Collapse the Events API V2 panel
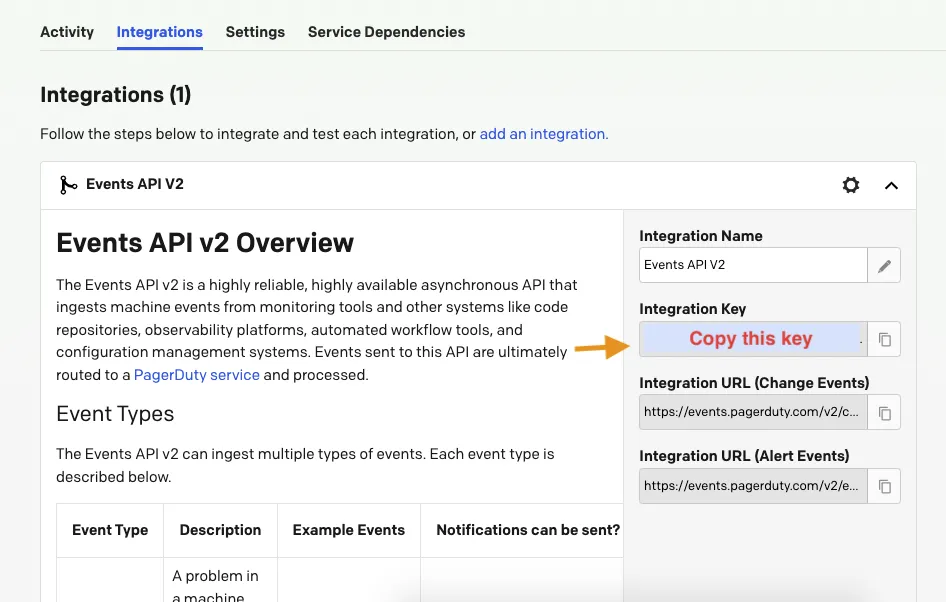 coord(891,185)
